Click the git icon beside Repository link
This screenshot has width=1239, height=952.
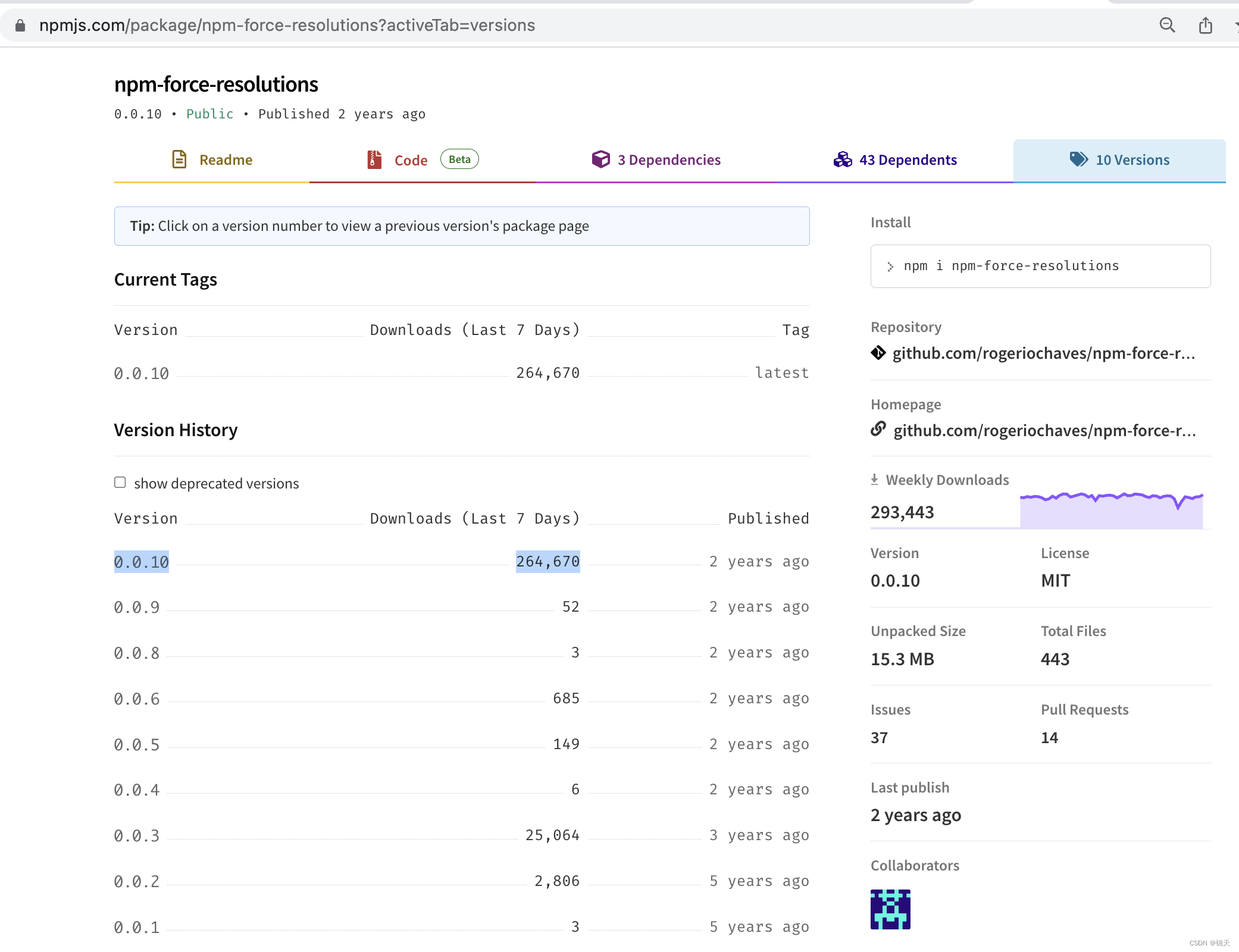point(878,353)
